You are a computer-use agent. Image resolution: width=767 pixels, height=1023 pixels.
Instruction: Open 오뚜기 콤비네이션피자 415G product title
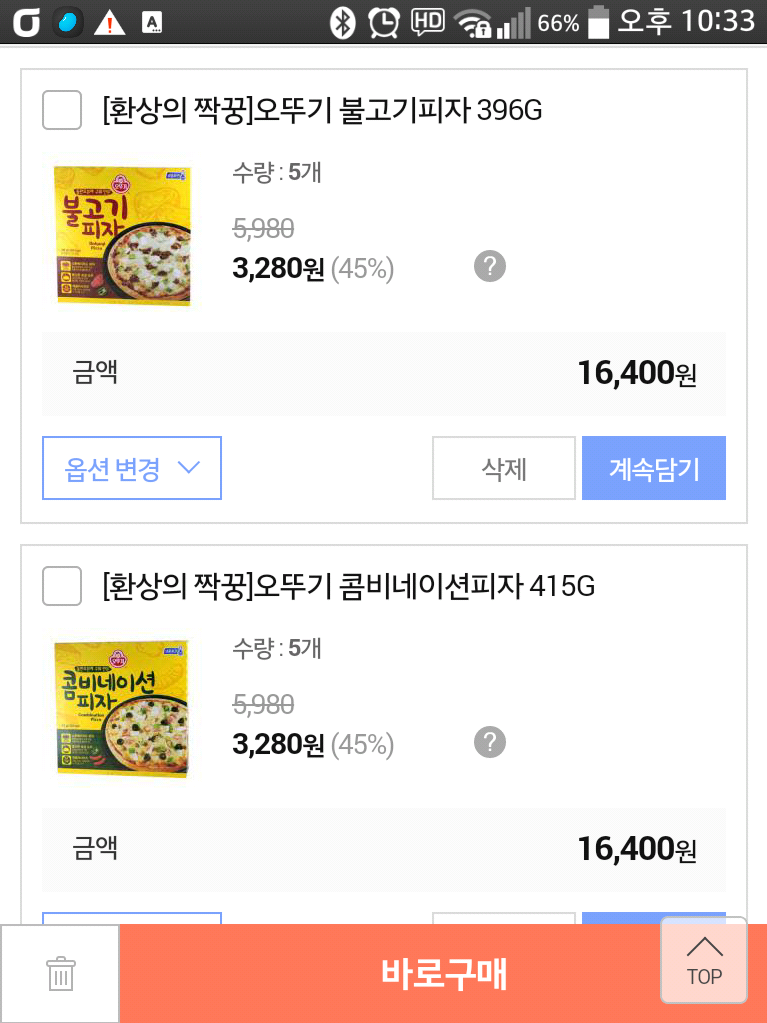tap(348, 586)
